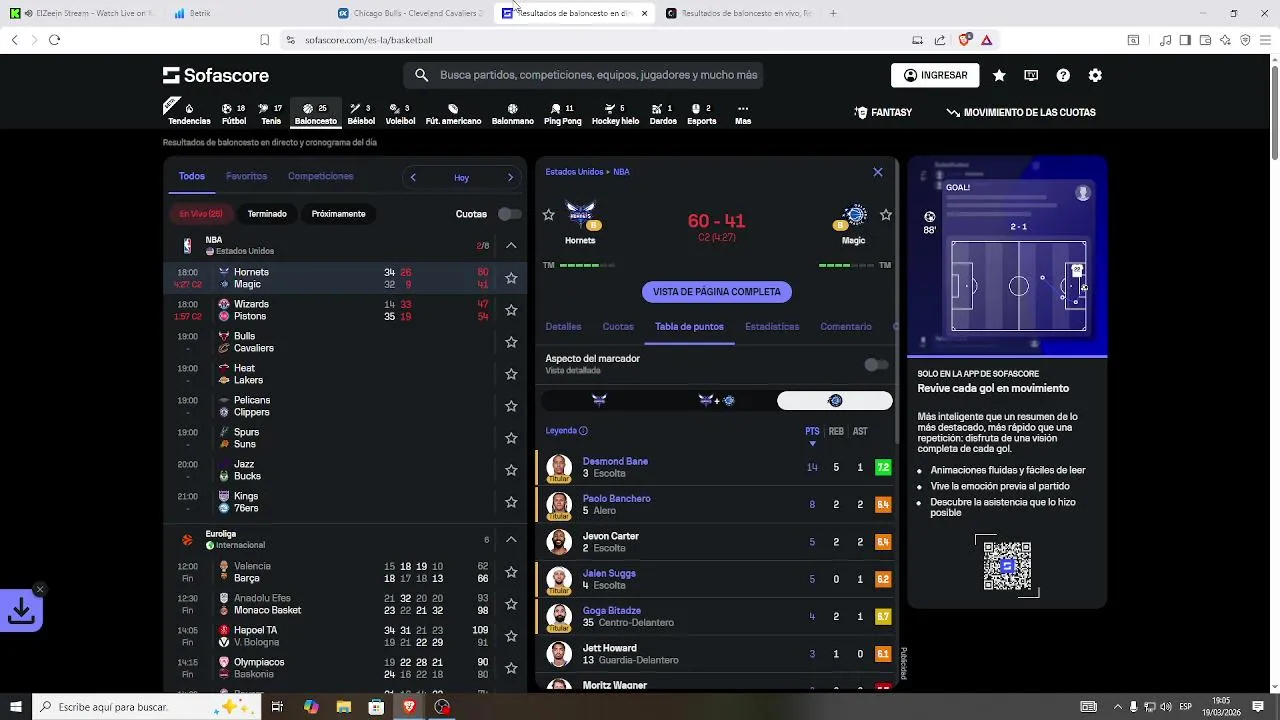Switch to Favoritos tab
Viewport: 1280px width, 720px height.
(246, 176)
